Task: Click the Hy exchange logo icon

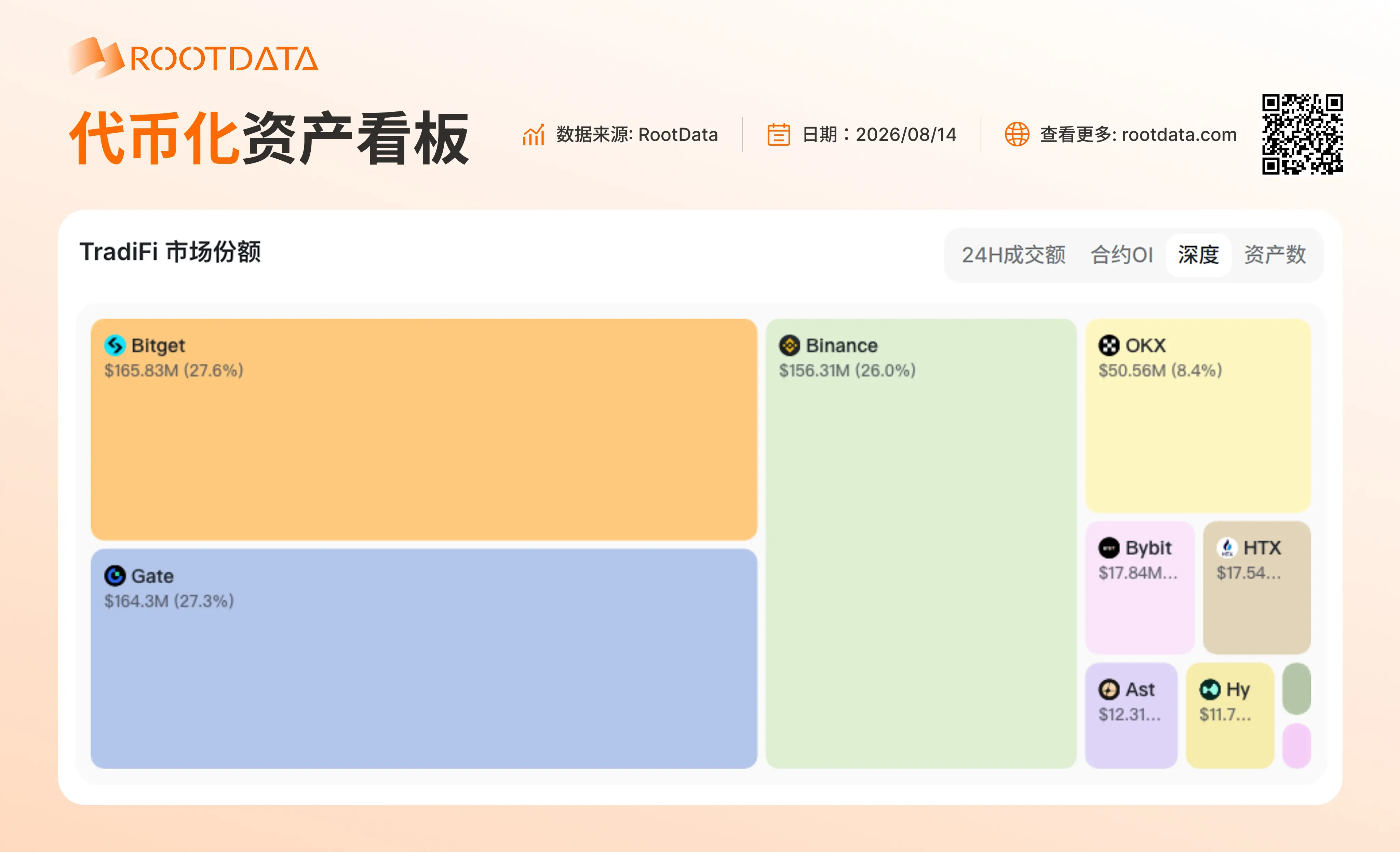Action: pyautogui.click(x=1210, y=690)
